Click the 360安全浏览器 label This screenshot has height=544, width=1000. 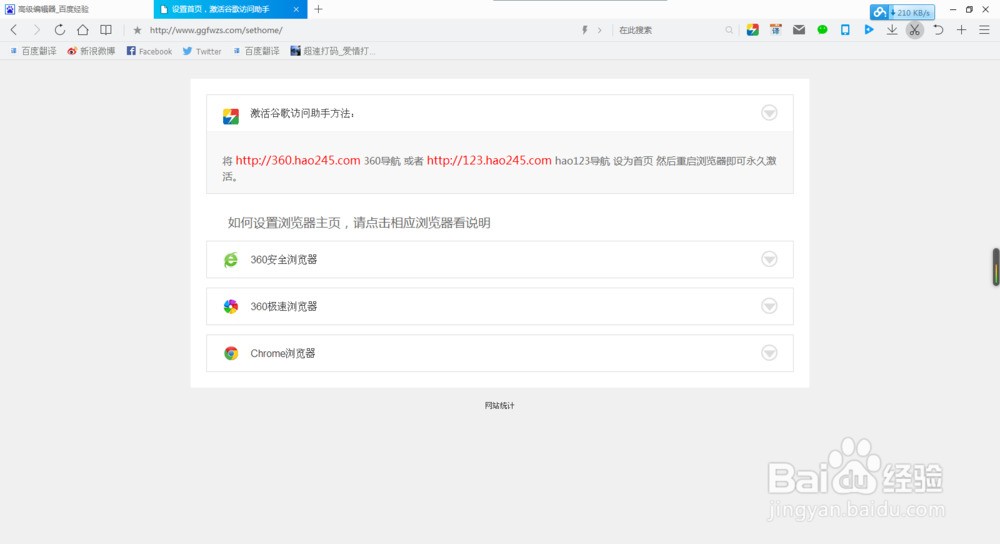tap(284, 260)
